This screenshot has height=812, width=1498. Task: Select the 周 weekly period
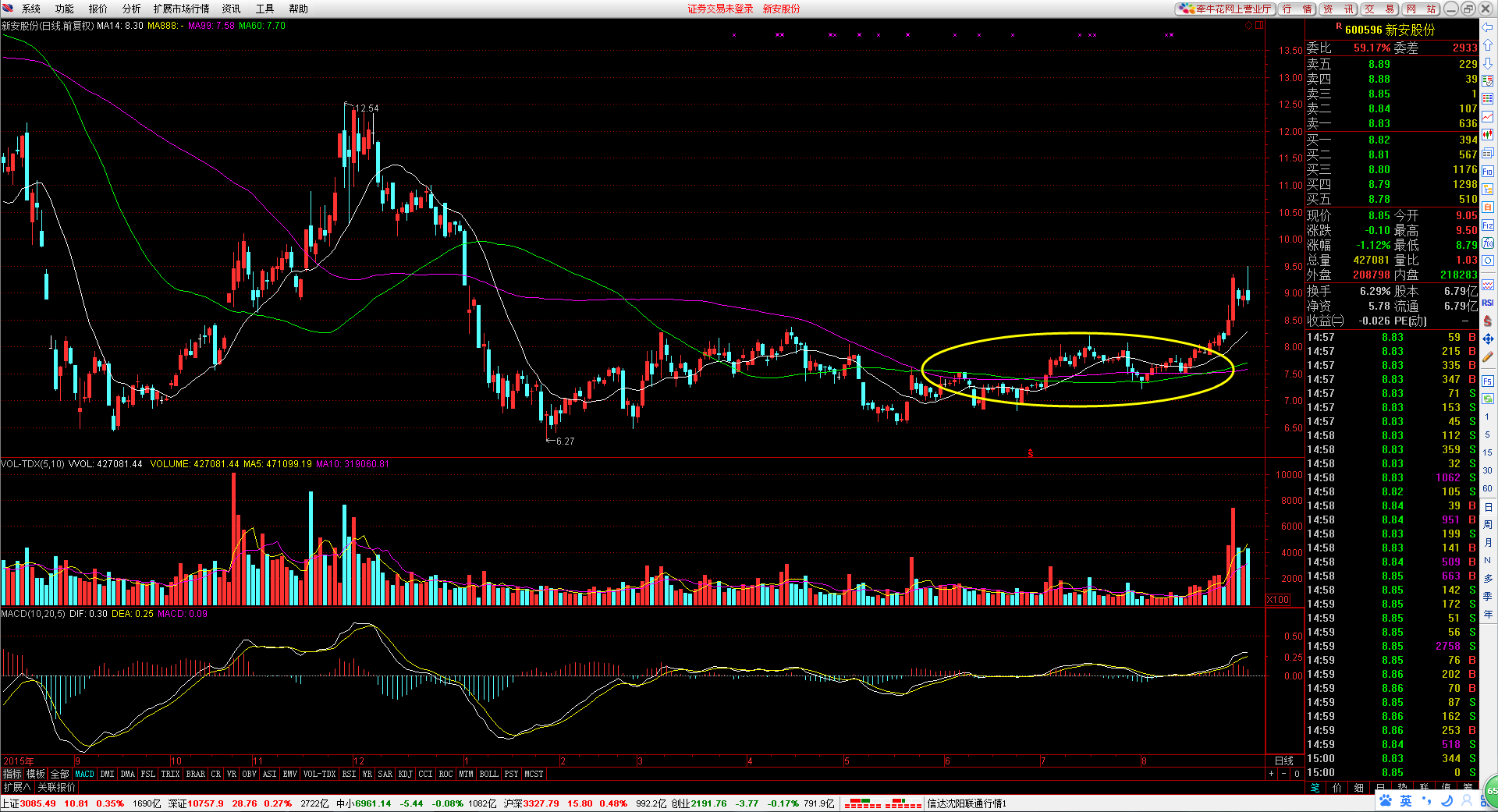point(1488,525)
